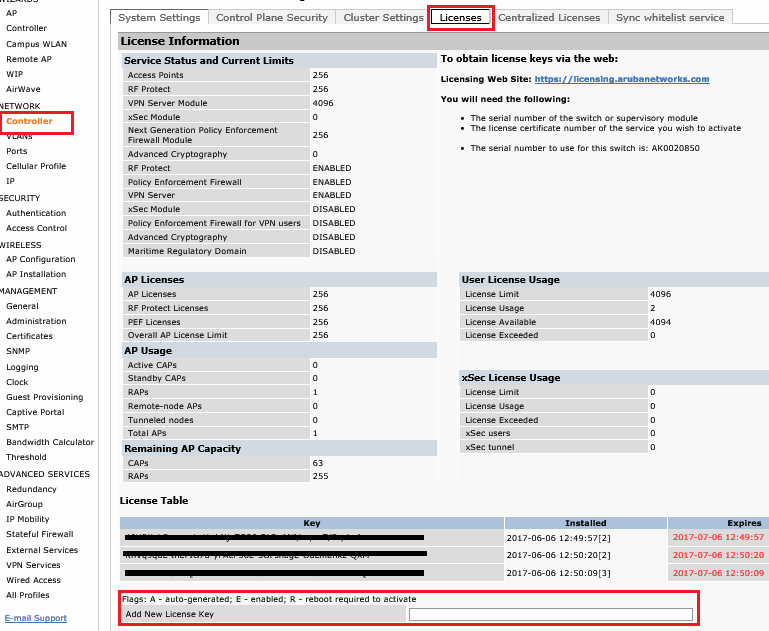The width and height of the screenshot is (769, 631).
Task: Open the System Settings tab
Action: click(159, 18)
